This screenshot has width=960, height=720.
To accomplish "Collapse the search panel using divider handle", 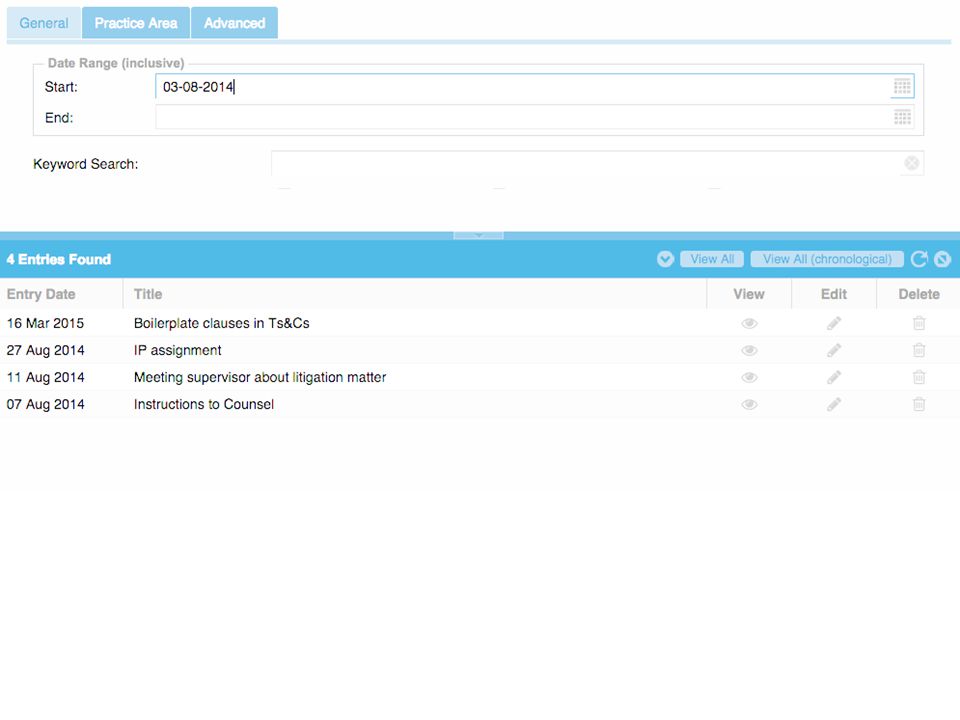I will tap(478, 235).
